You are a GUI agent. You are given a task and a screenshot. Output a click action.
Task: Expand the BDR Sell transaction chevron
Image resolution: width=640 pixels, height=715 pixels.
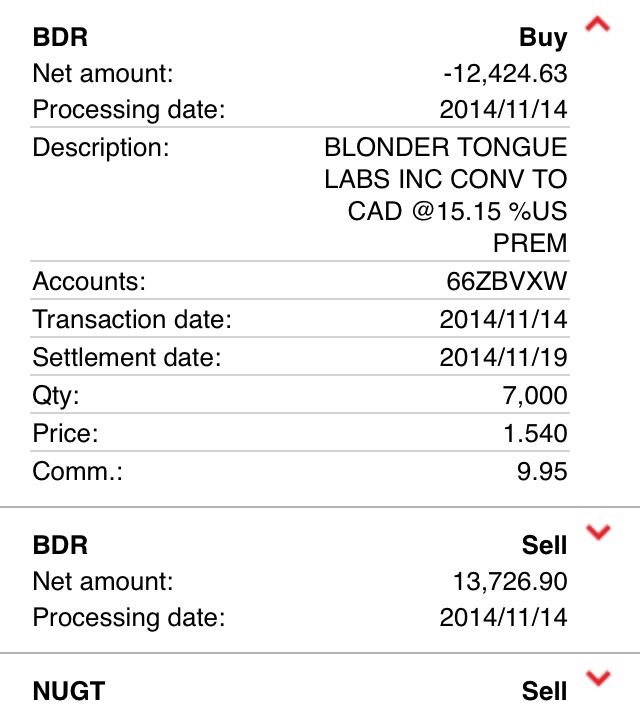598,533
